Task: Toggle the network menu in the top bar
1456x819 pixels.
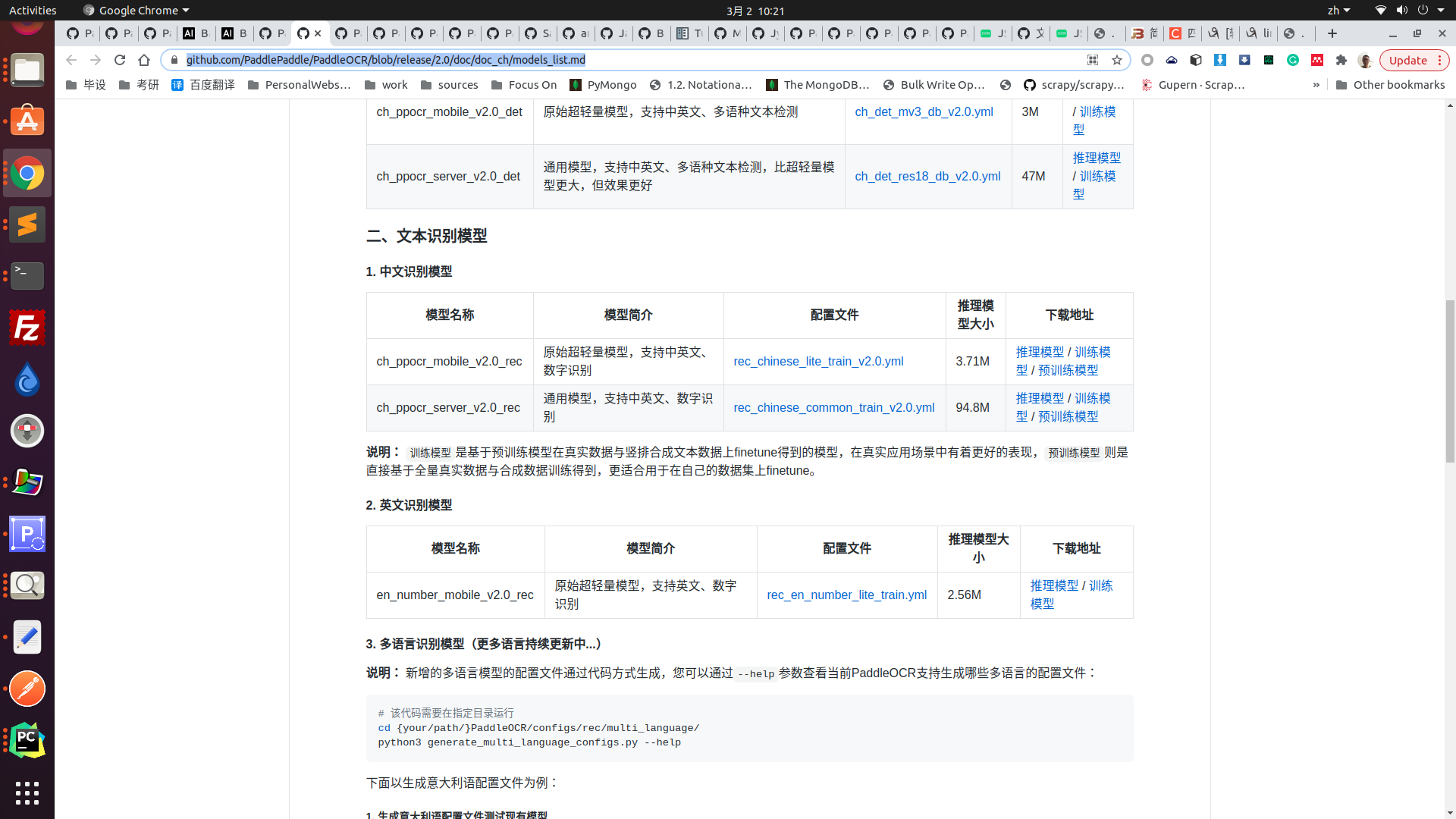Action: [x=1379, y=10]
